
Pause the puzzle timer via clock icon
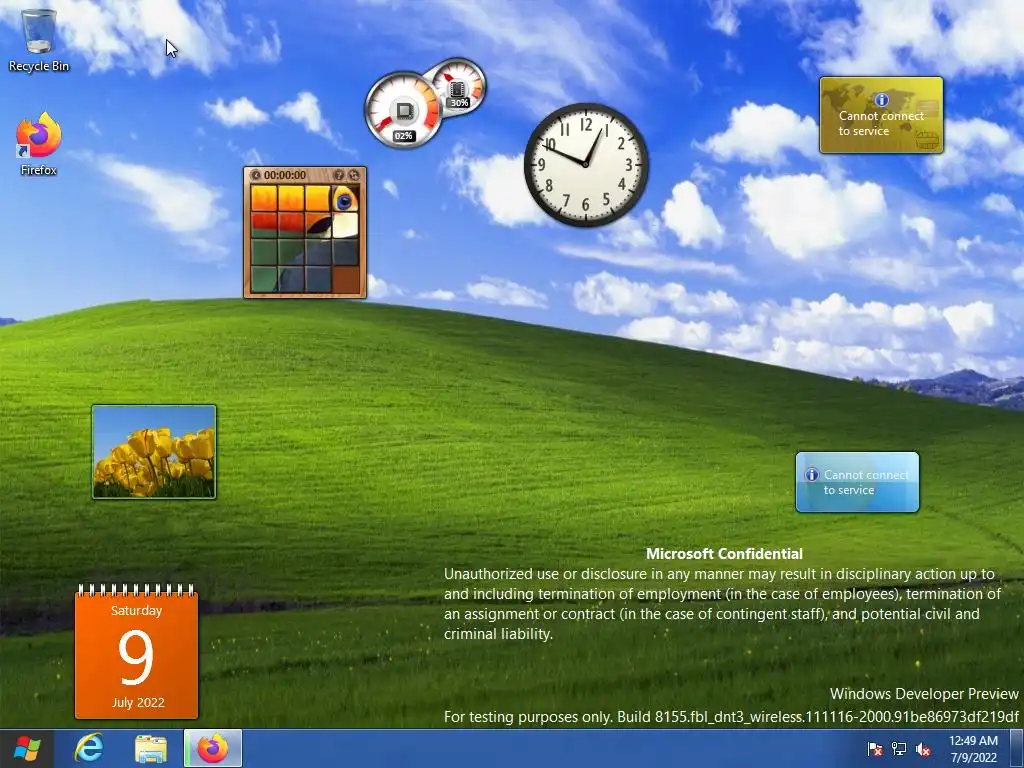[x=256, y=175]
